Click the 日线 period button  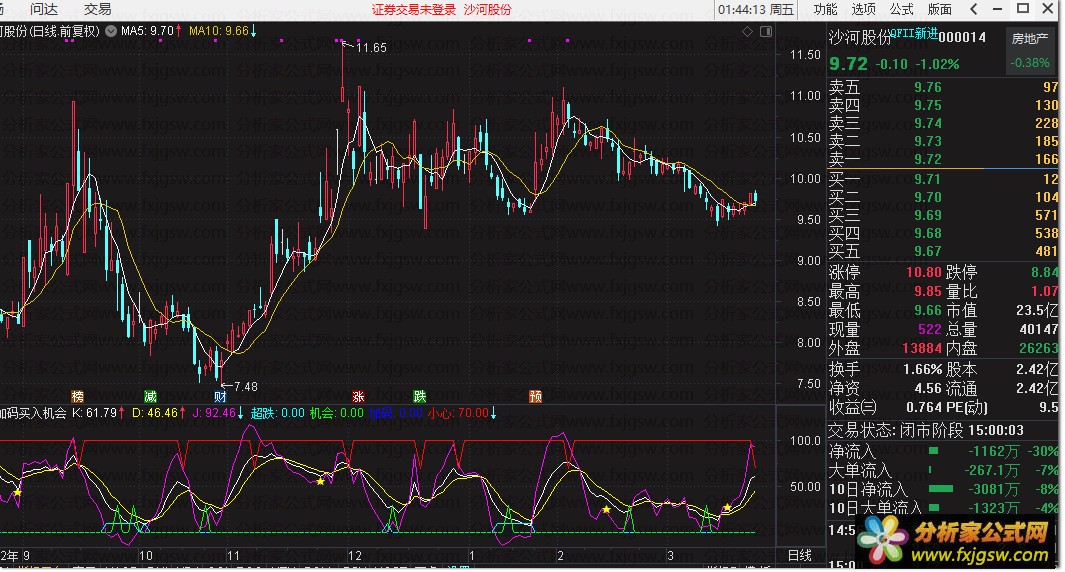(800, 556)
